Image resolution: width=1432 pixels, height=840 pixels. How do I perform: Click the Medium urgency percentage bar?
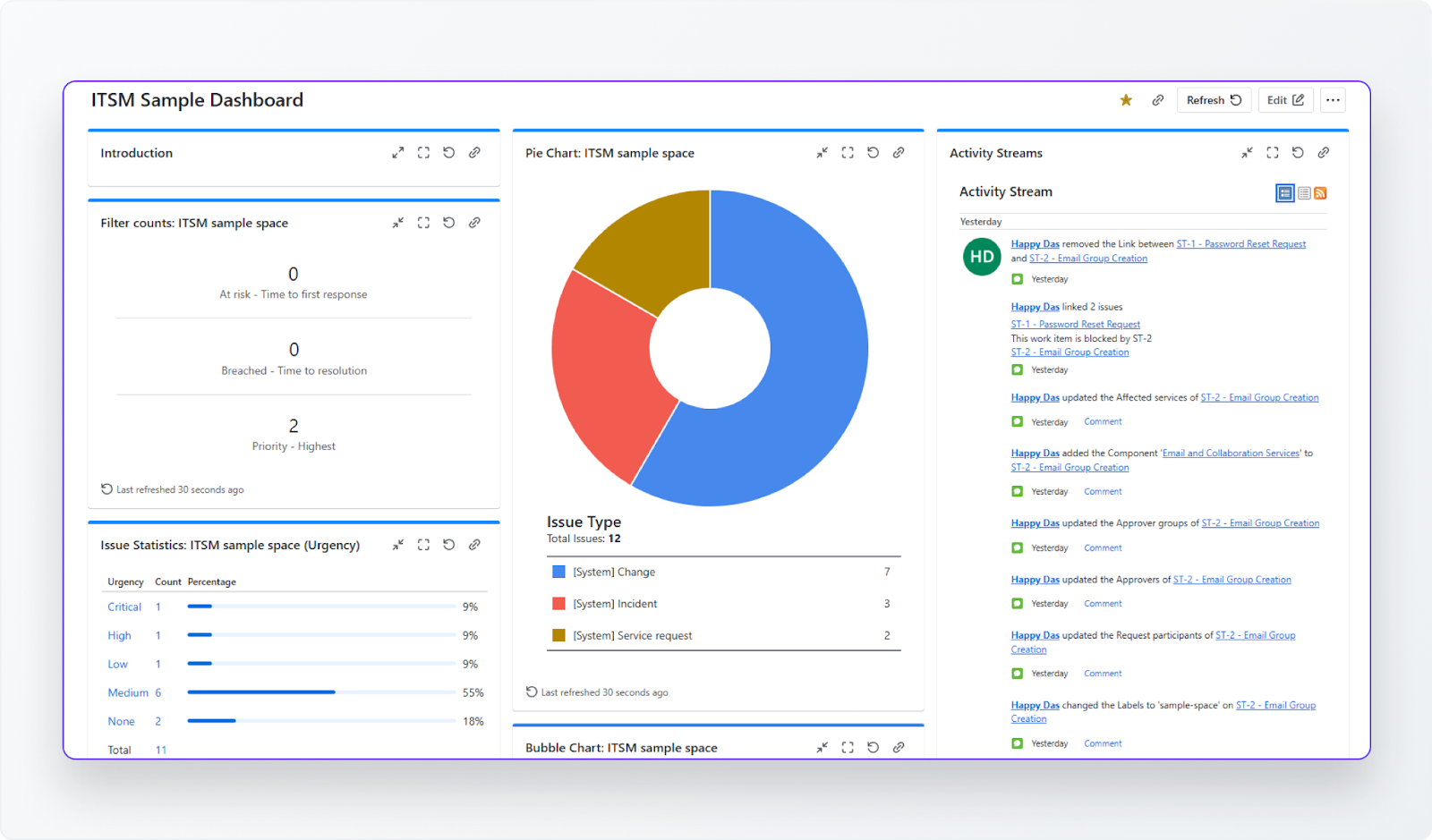click(x=260, y=692)
